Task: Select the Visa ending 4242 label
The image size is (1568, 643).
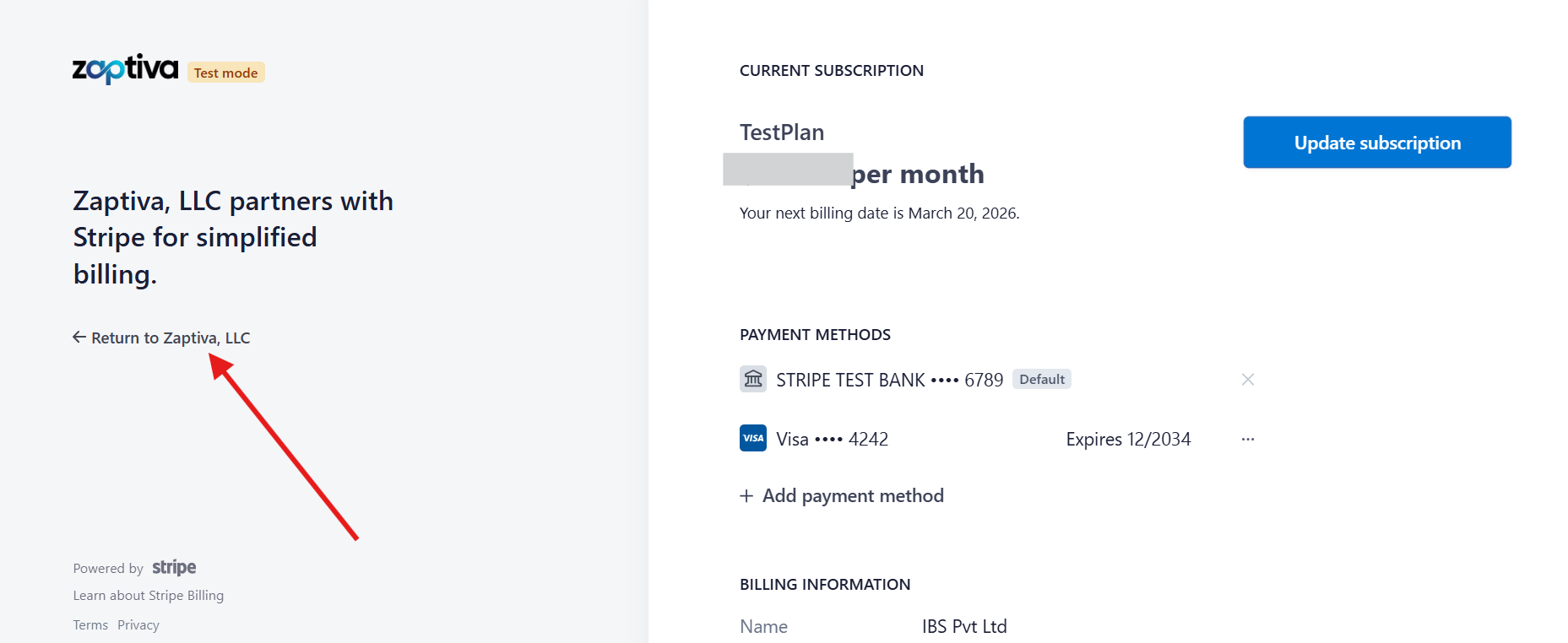Action: (832, 440)
